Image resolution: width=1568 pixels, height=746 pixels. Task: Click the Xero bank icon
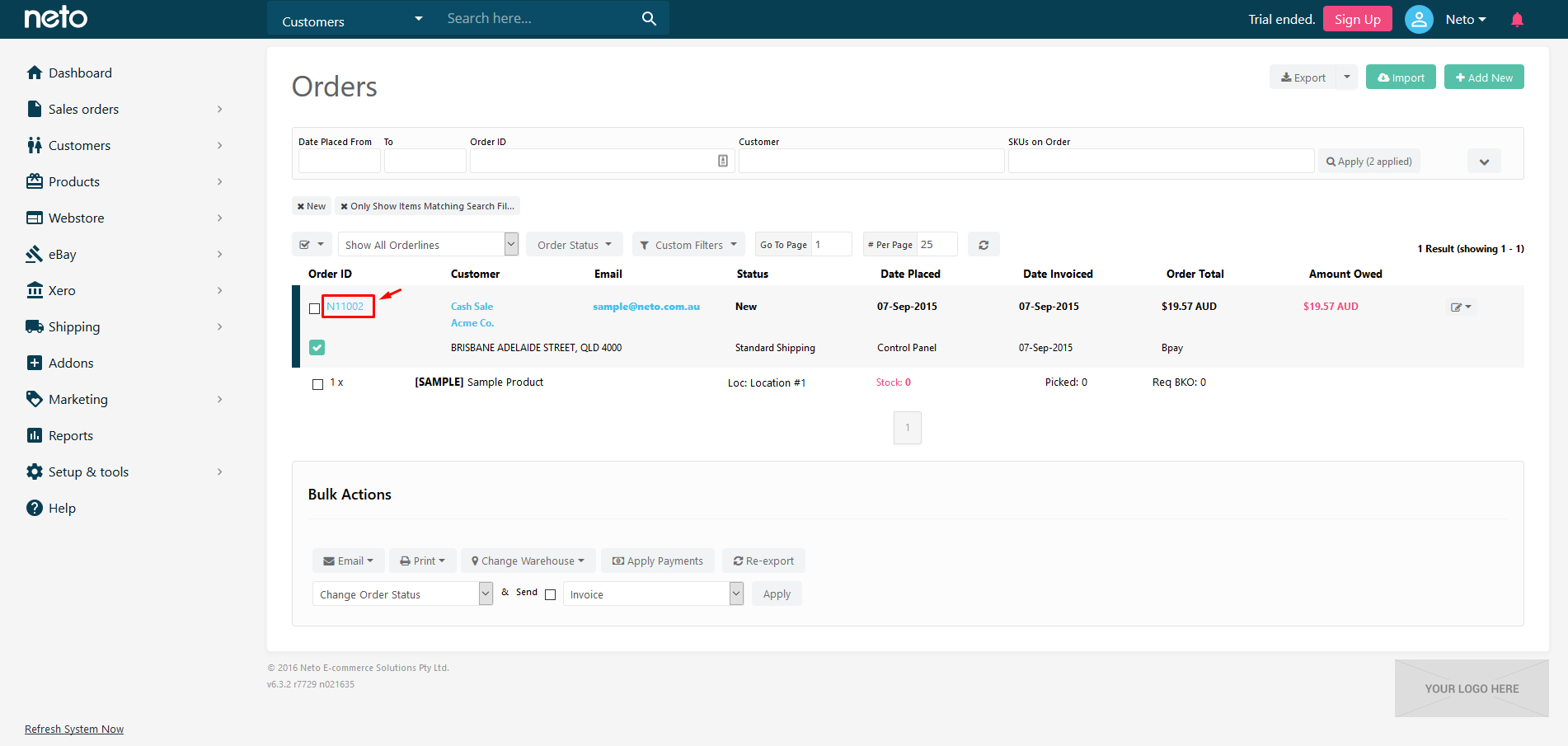point(35,290)
